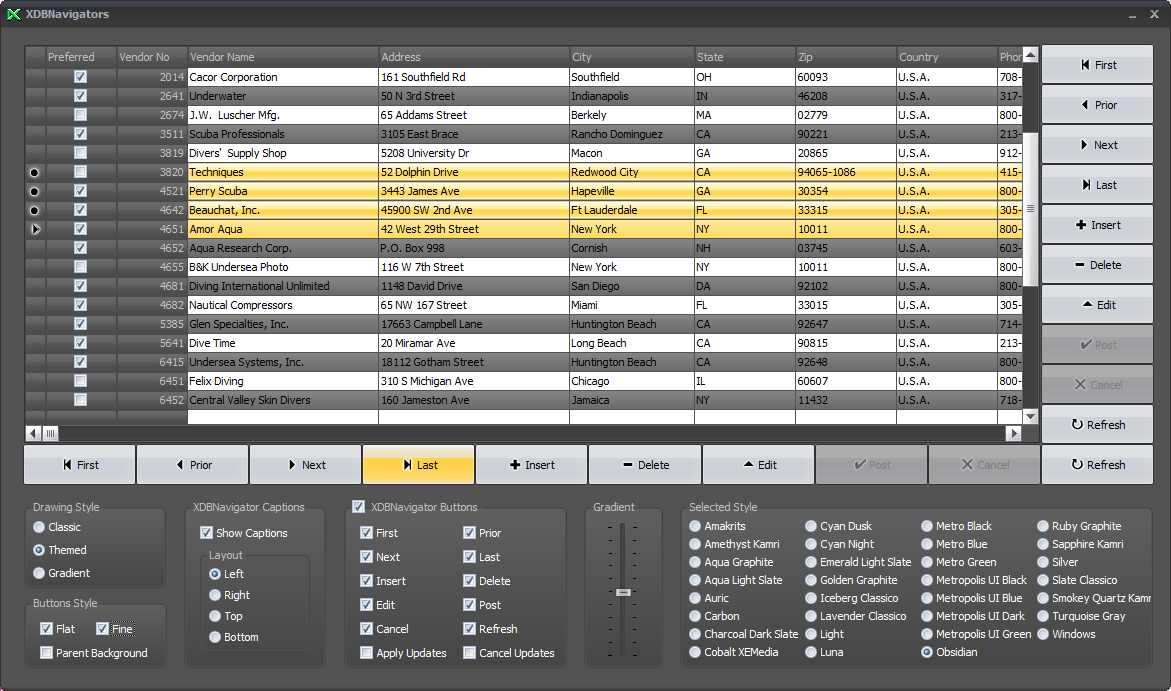
Task: Enable the Apply Updates checkbox
Action: pyautogui.click(x=367, y=653)
